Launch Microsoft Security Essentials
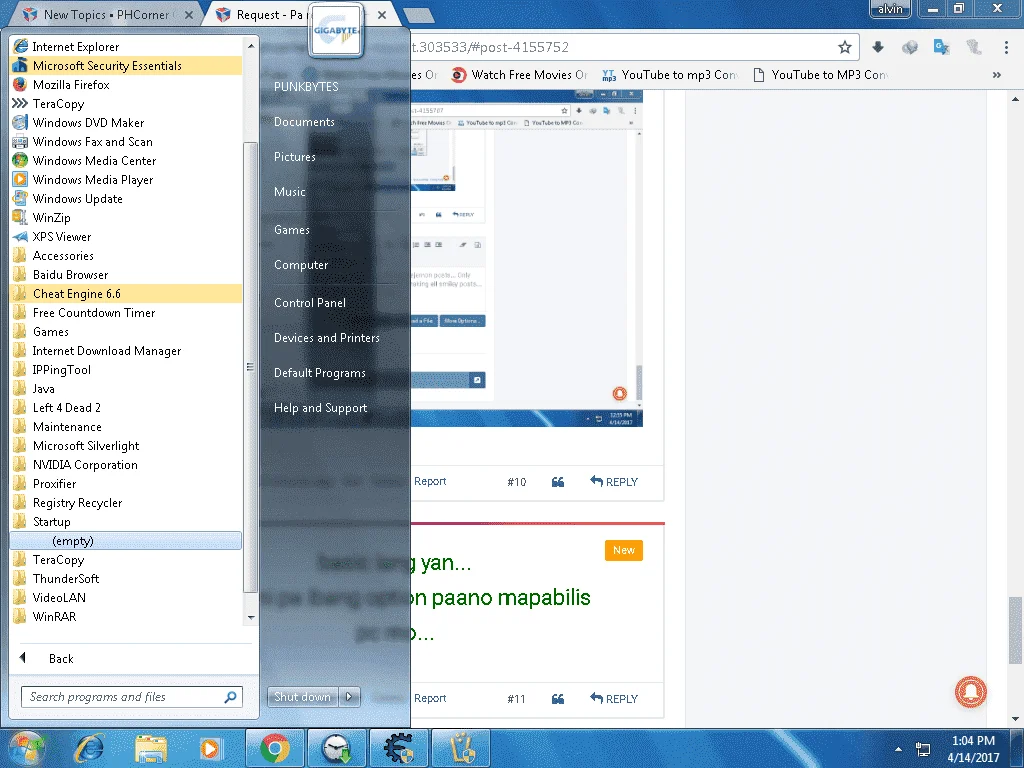Image resolution: width=1024 pixels, height=768 pixels. tap(126, 65)
